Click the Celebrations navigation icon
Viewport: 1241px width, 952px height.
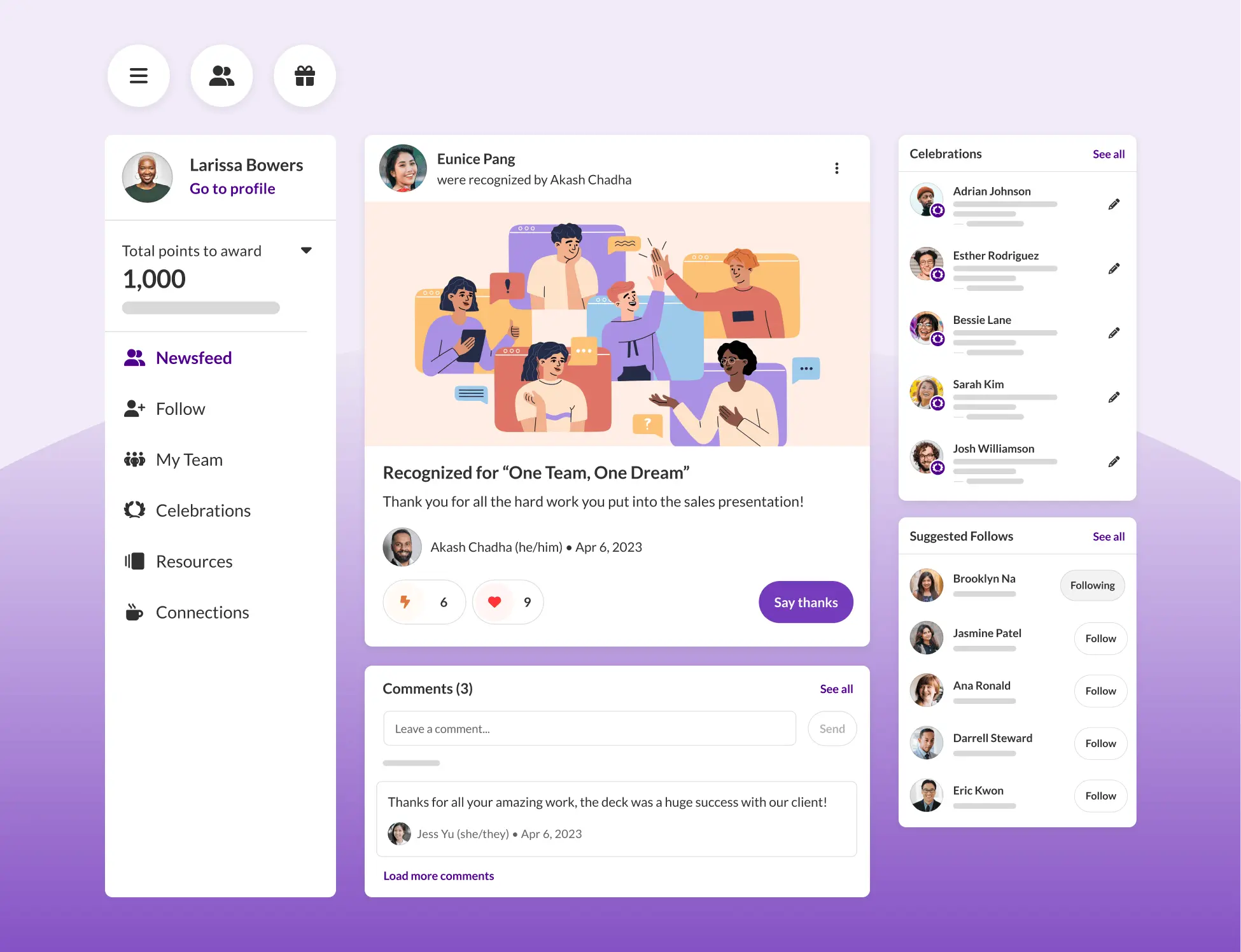pos(133,510)
